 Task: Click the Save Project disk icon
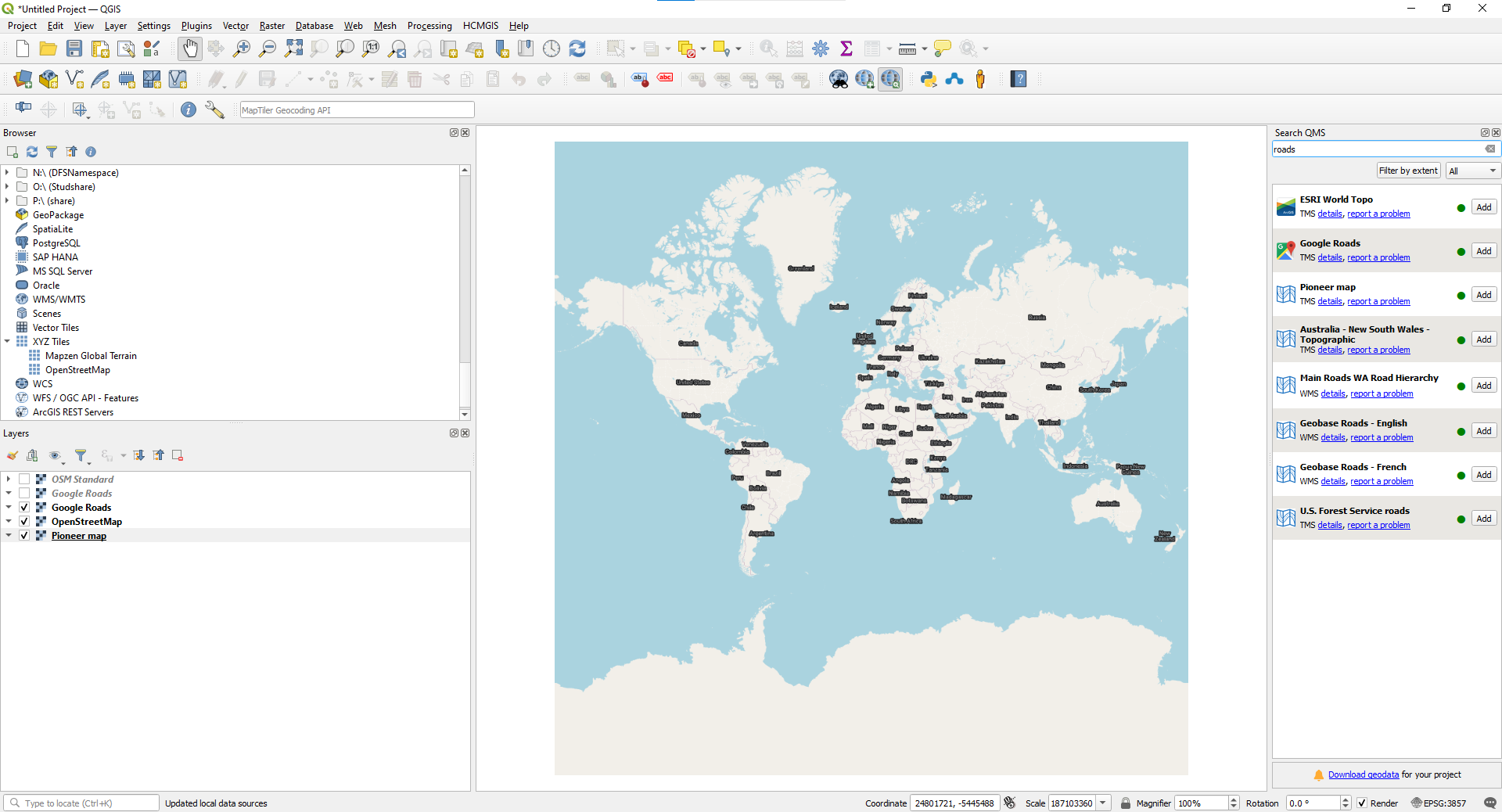point(74,49)
